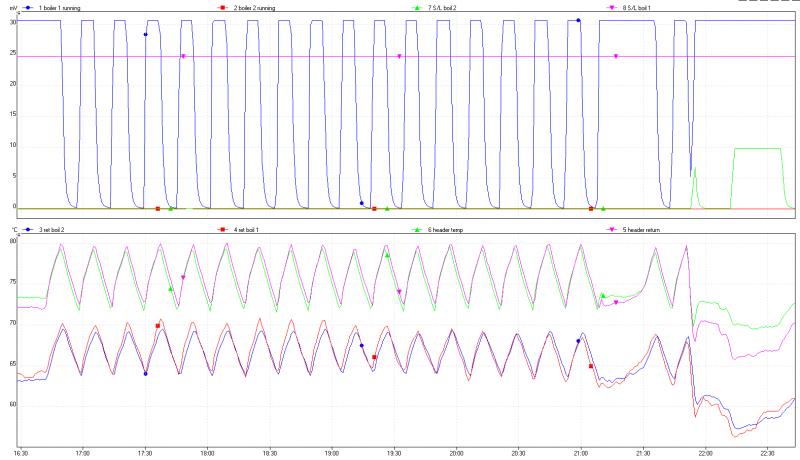
Task: Select red square marker near 17:30 in lower chart
Action: click(158, 326)
